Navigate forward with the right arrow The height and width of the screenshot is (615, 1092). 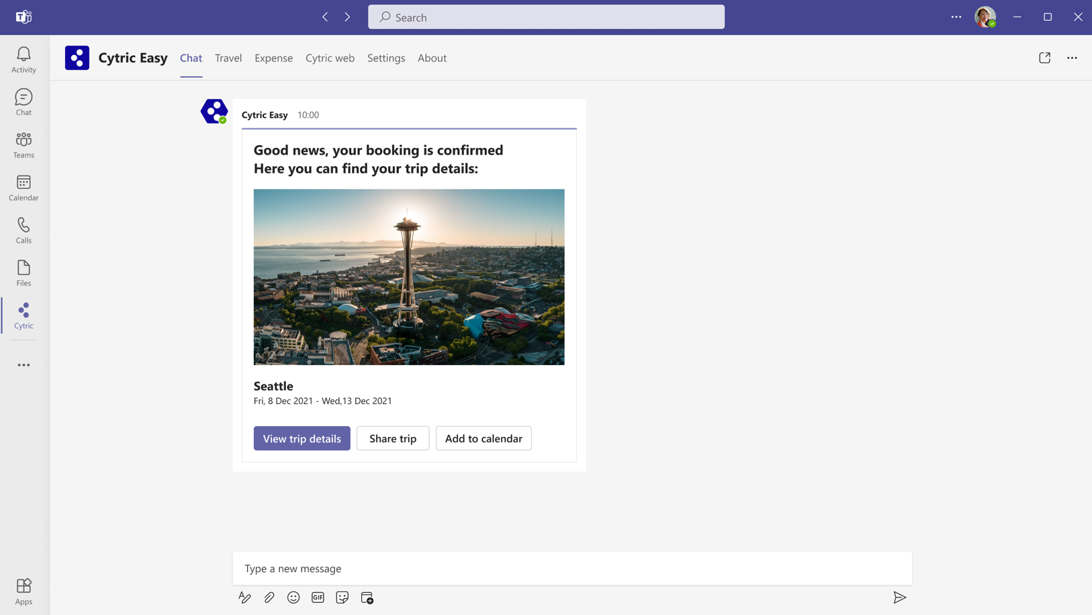pyautogui.click(x=348, y=17)
